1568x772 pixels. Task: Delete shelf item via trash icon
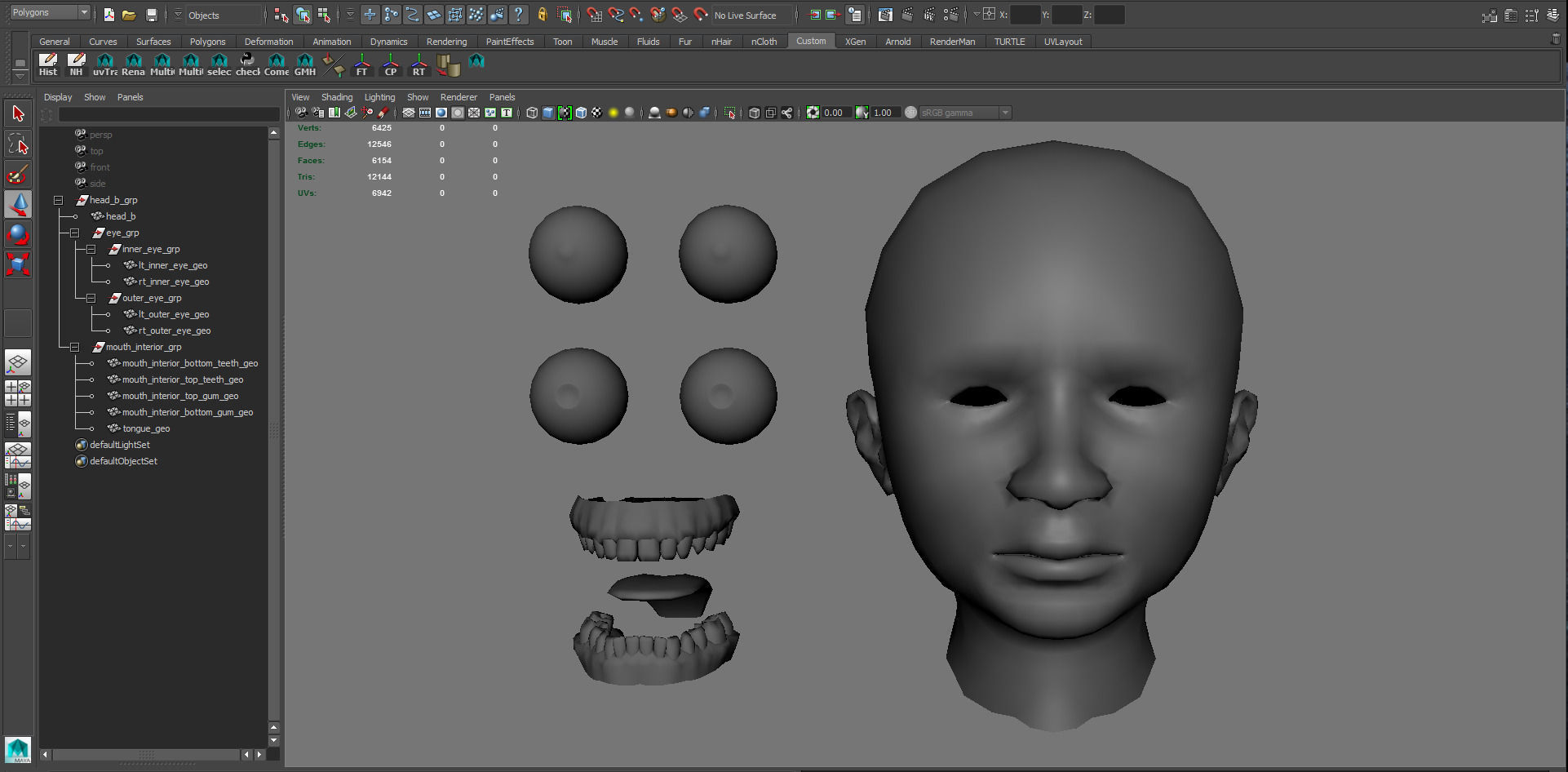(1555, 39)
